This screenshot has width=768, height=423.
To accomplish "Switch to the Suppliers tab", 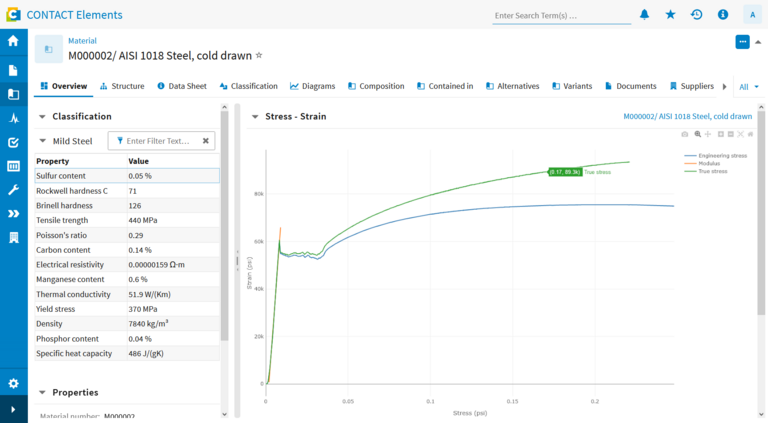I will click(692, 86).
